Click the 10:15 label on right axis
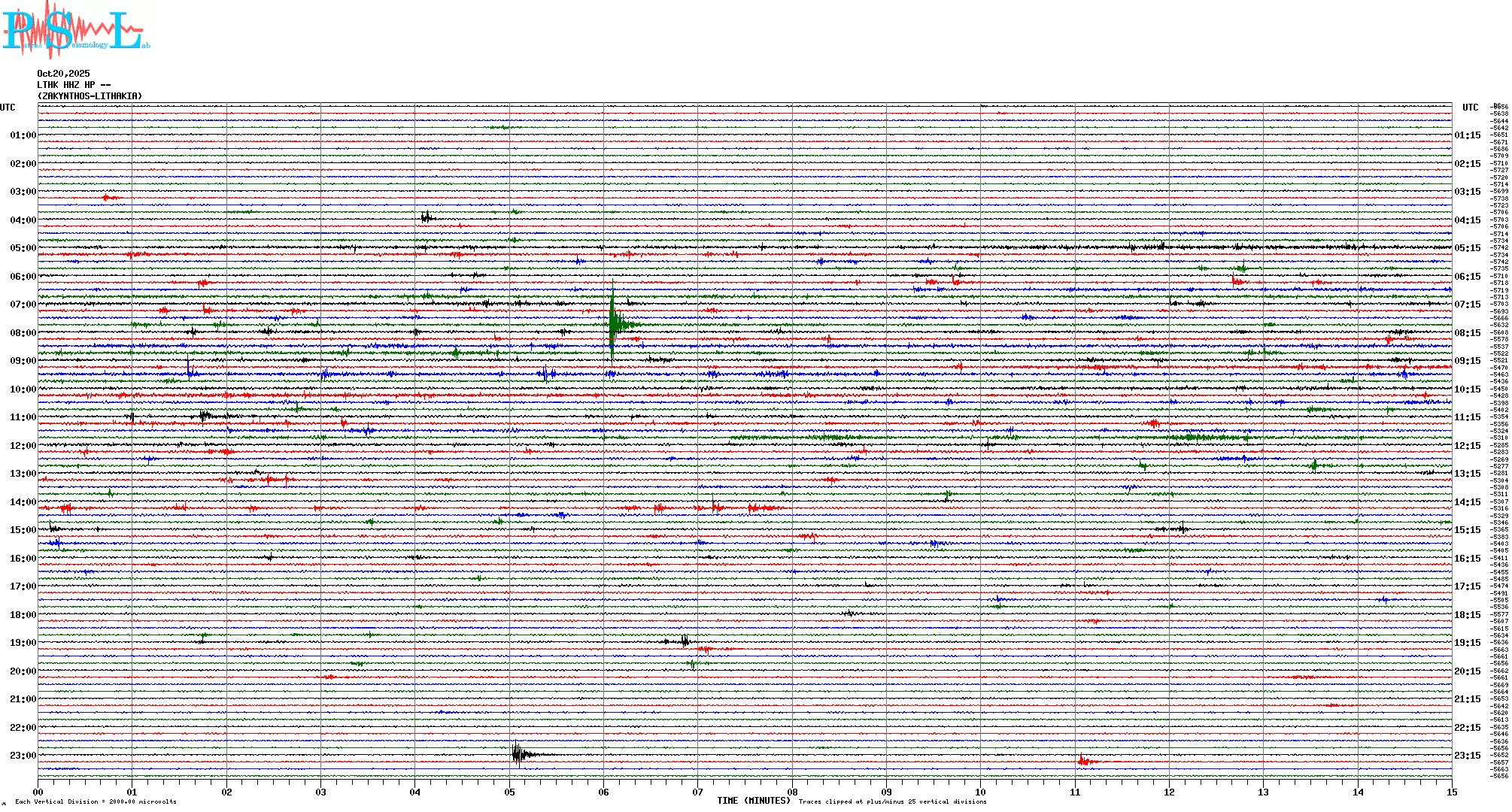1512x812 pixels. click(x=1467, y=389)
